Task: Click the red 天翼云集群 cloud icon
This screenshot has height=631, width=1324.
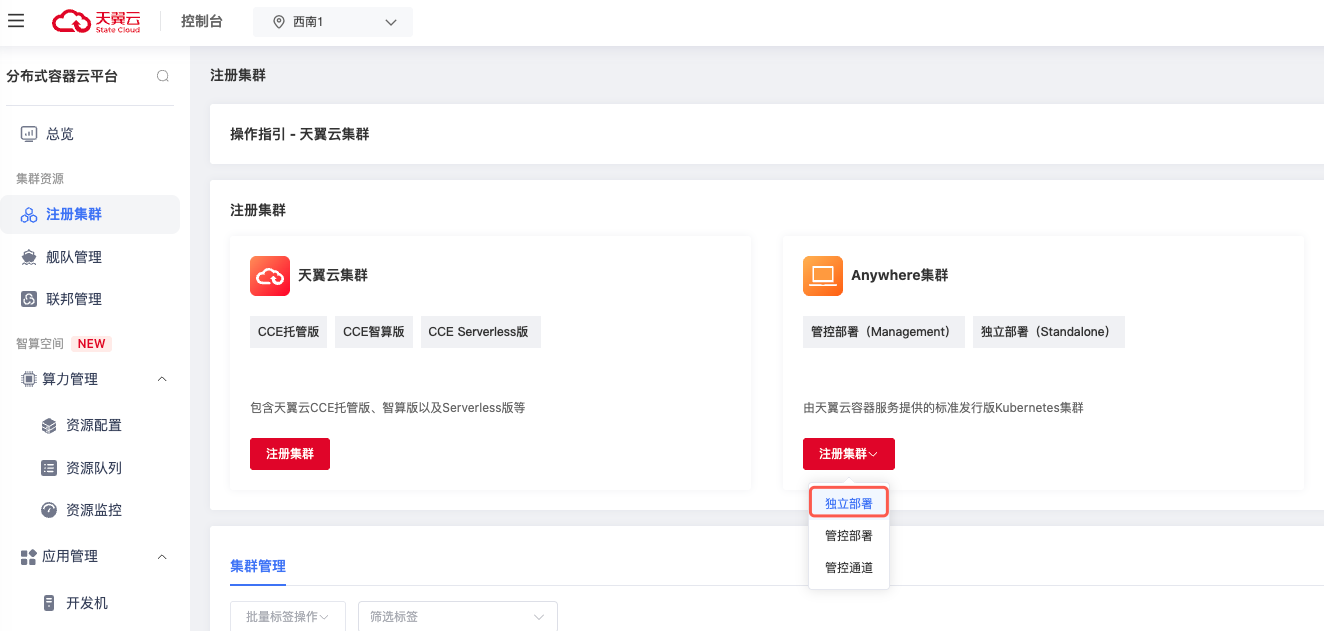Action: (x=270, y=276)
